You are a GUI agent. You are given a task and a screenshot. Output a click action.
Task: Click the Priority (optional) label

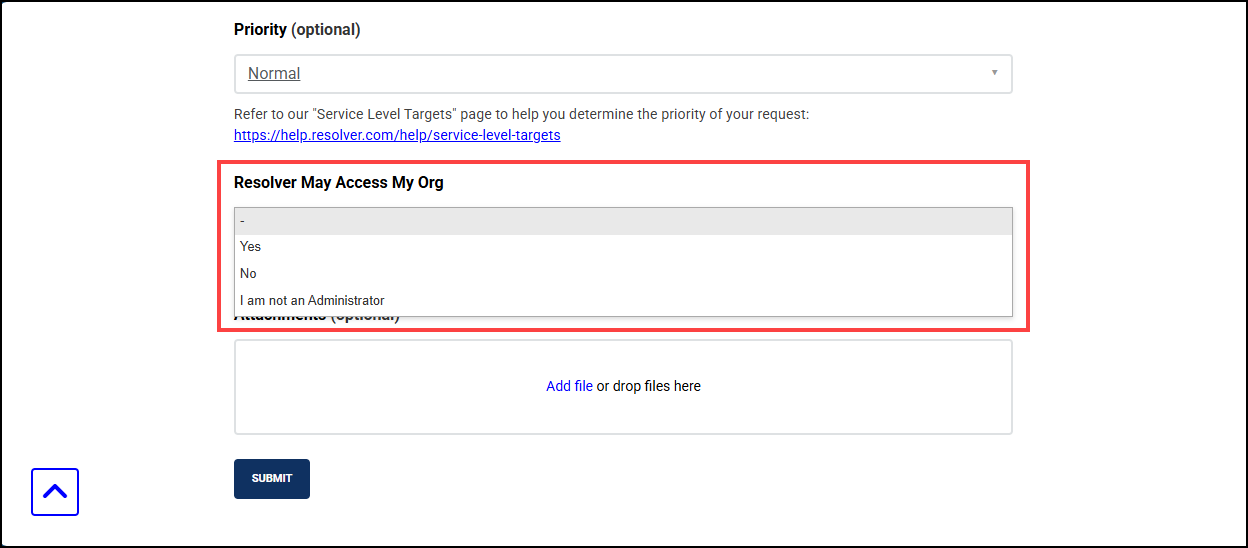[x=297, y=30]
